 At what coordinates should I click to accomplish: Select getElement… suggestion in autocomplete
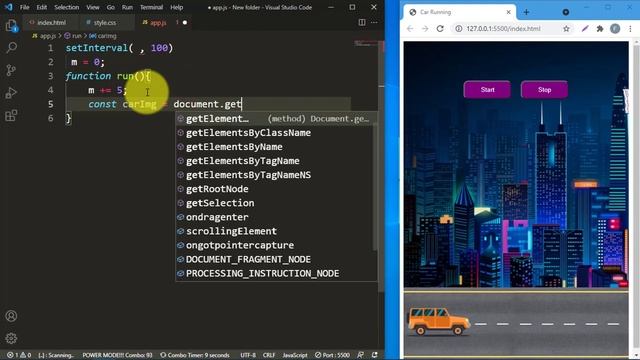276,119
